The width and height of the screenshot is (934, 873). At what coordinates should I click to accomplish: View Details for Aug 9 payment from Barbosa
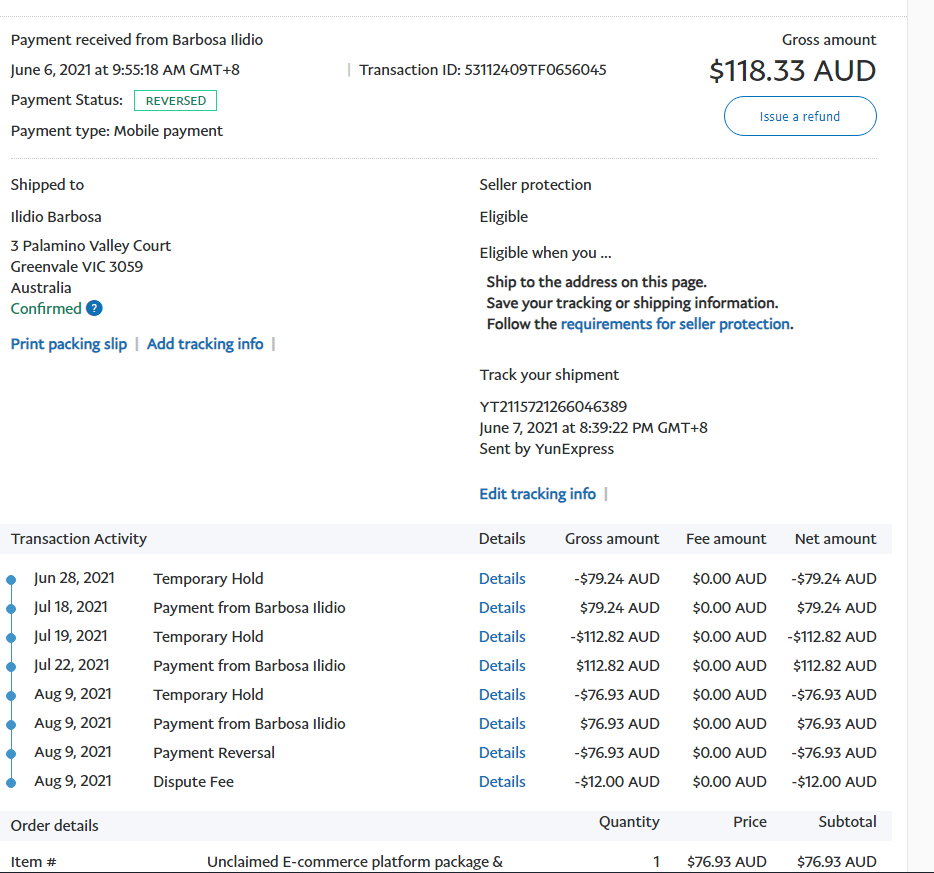point(502,724)
